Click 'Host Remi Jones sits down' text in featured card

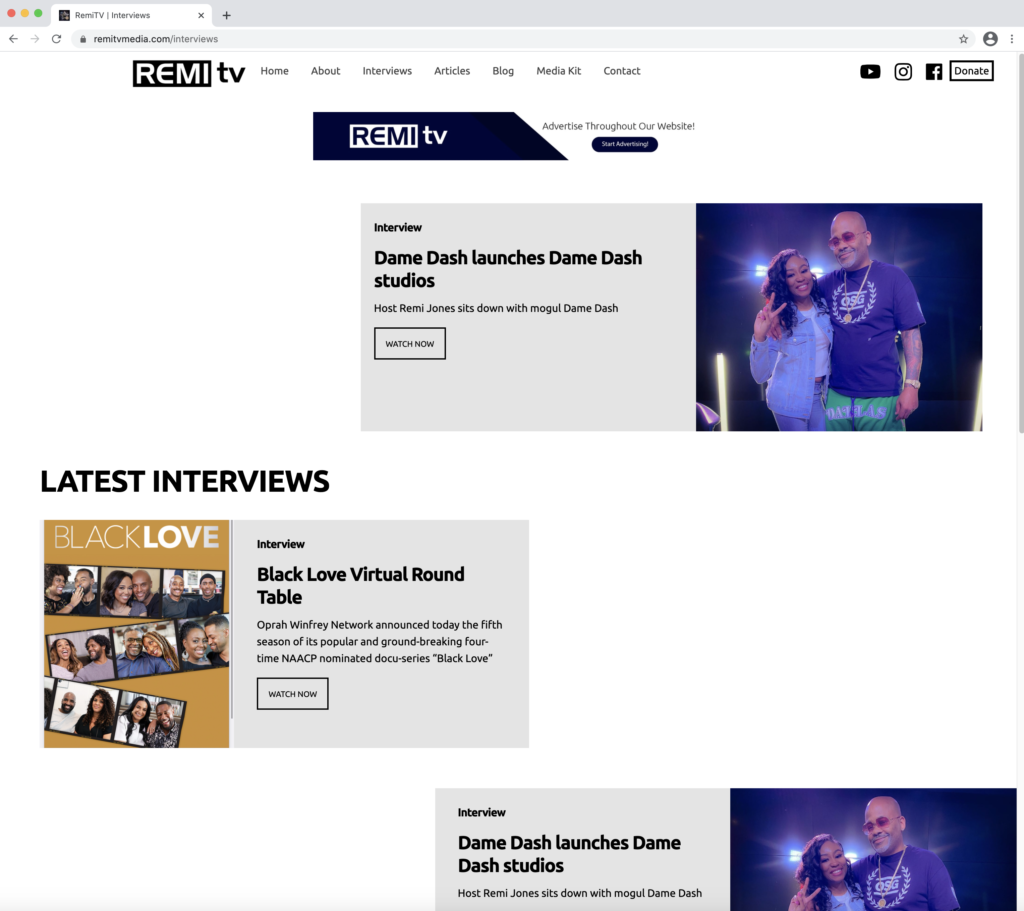click(x=496, y=308)
